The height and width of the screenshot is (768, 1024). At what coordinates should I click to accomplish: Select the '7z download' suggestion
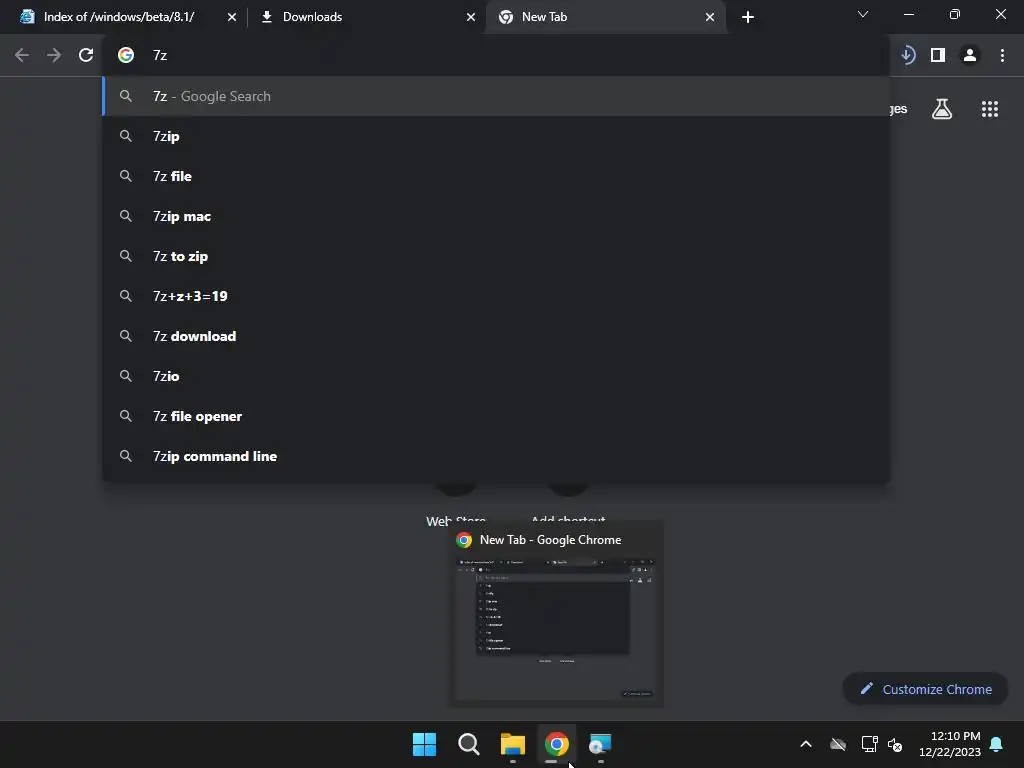(496, 336)
